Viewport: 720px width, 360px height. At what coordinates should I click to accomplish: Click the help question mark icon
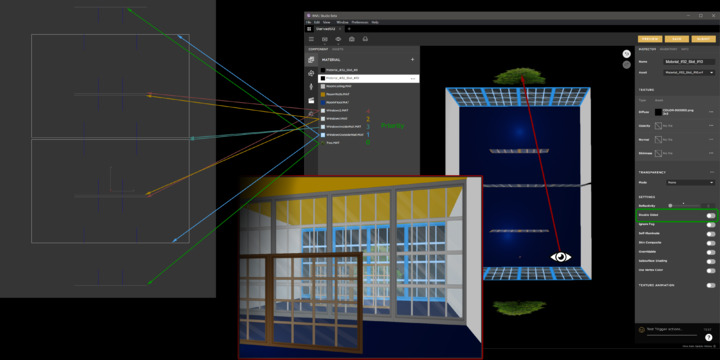(x=708, y=338)
